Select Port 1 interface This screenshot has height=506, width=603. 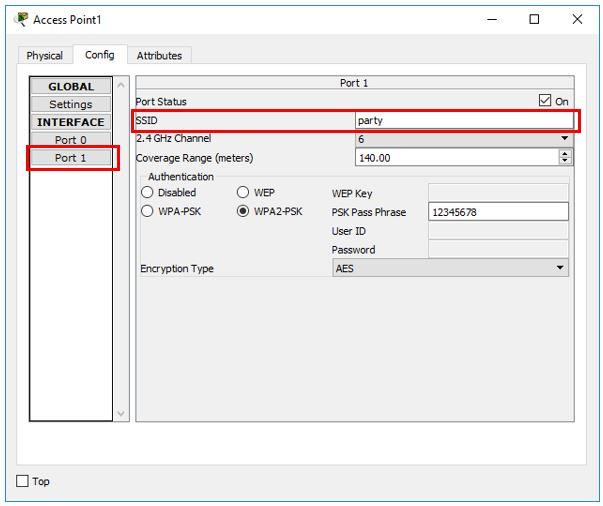[x=71, y=158]
